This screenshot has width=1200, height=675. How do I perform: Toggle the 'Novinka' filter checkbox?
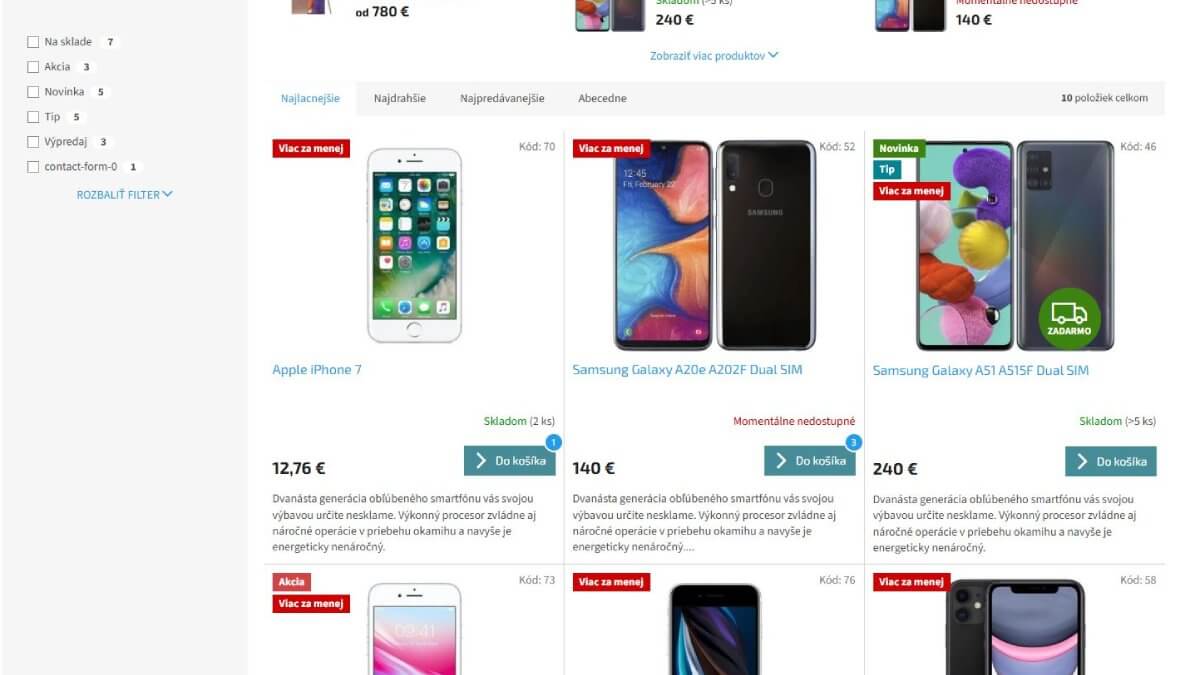click(x=33, y=92)
